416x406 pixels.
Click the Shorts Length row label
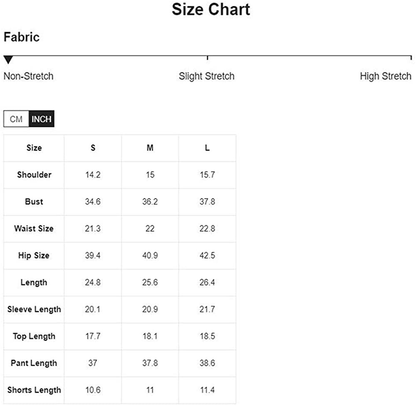(x=34, y=390)
